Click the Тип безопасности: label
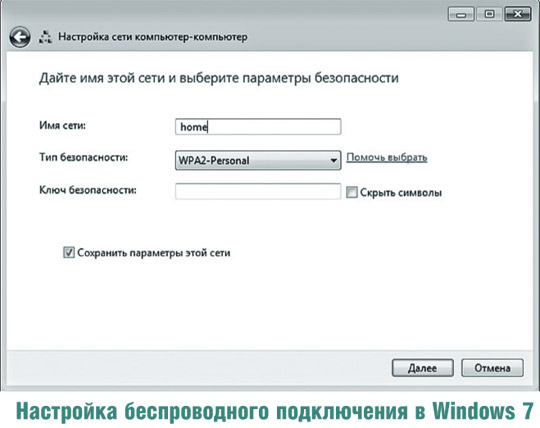 coord(84,157)
